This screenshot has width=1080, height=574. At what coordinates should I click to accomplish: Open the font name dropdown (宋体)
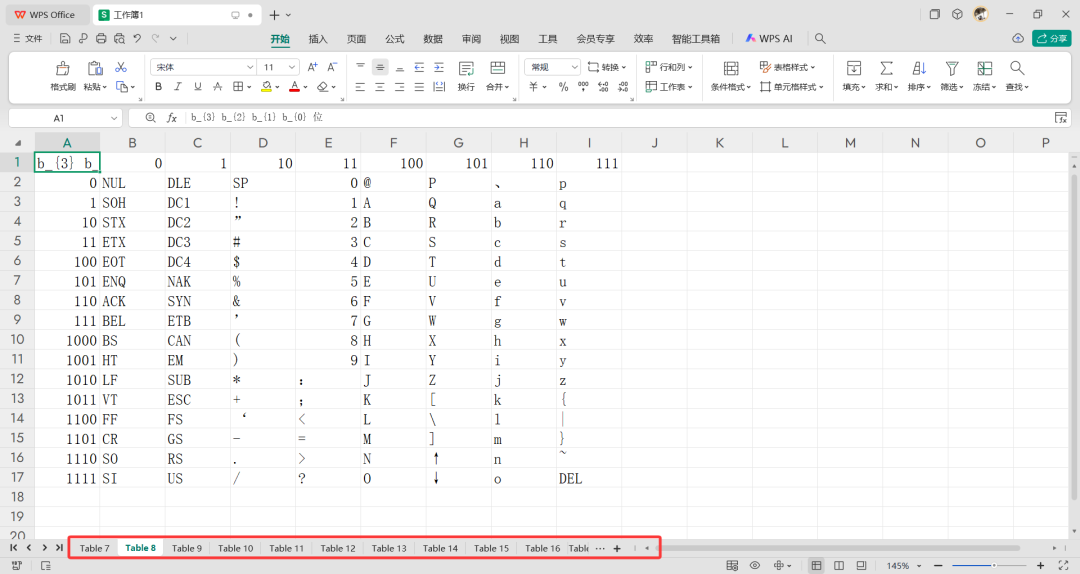click(203, 67)
